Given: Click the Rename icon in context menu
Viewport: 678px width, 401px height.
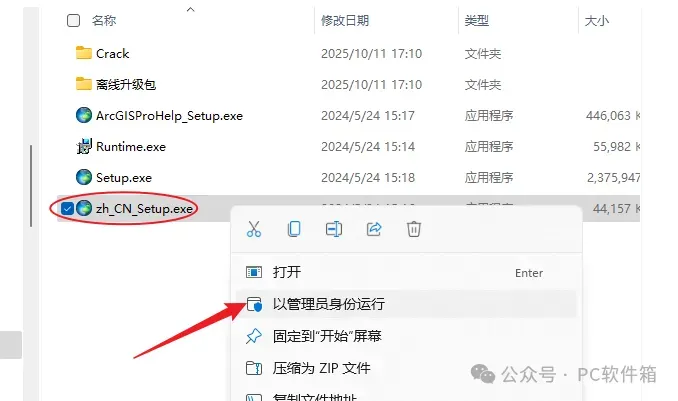Looking at the screenshot, I should (334, 229).
